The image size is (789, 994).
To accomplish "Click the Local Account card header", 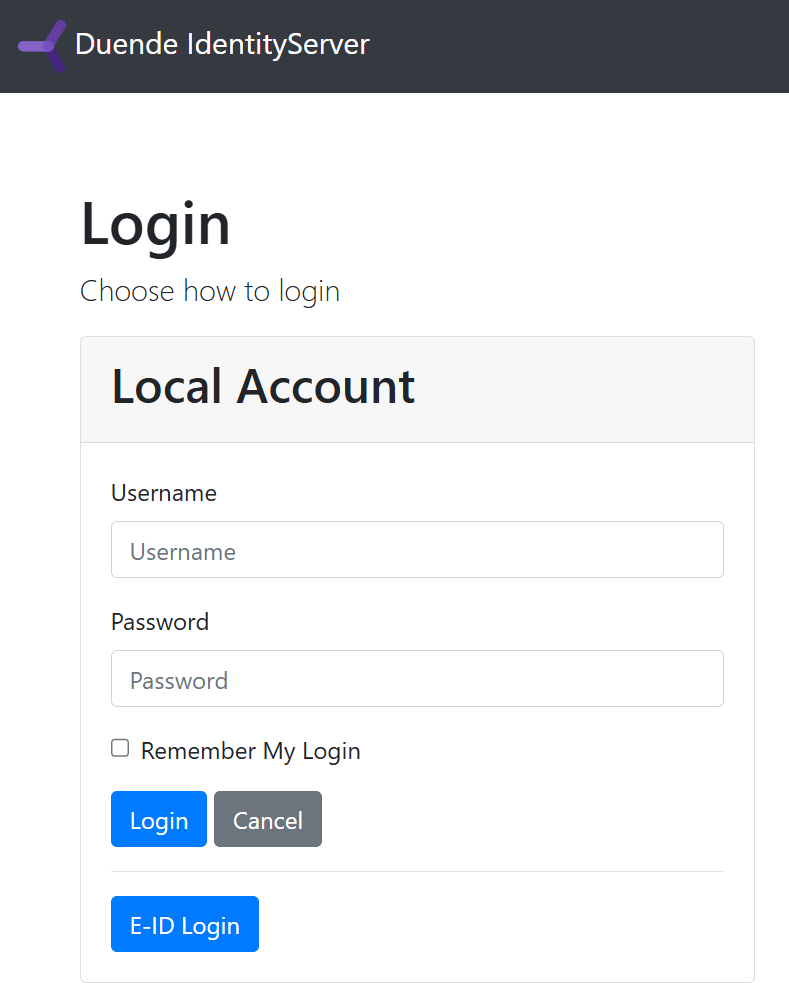I will click(560, 389).
